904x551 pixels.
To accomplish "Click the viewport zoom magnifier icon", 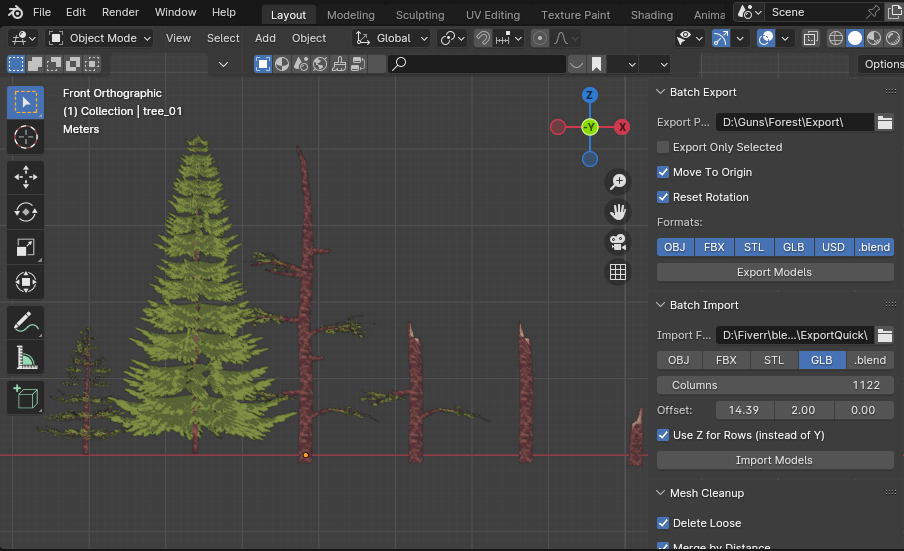I will (618, 182).
